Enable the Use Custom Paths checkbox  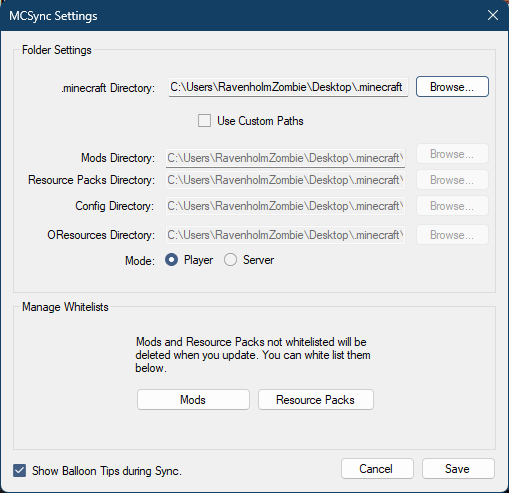pos(204,121)
